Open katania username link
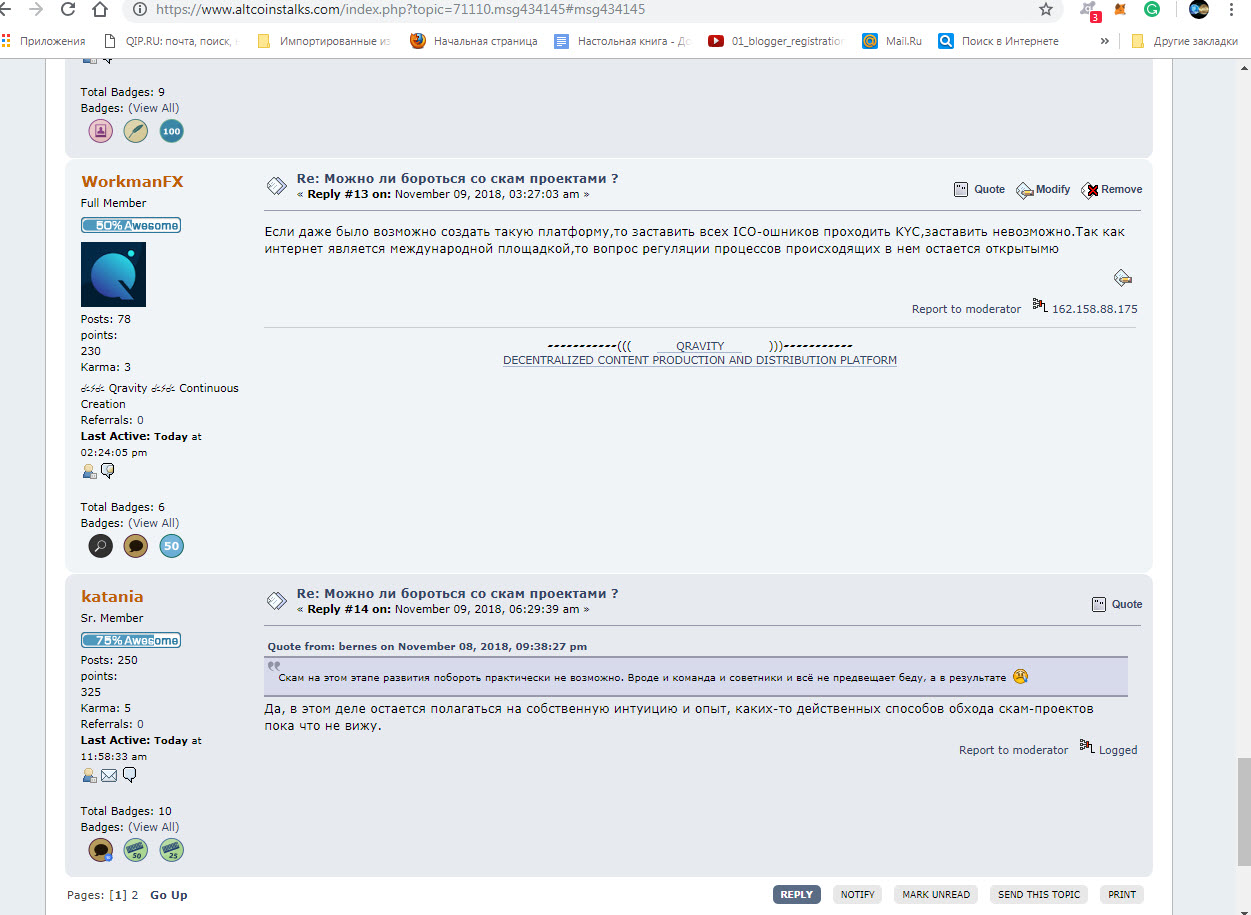The height and width of the screenshot is (915, 1251). (112, 597)
